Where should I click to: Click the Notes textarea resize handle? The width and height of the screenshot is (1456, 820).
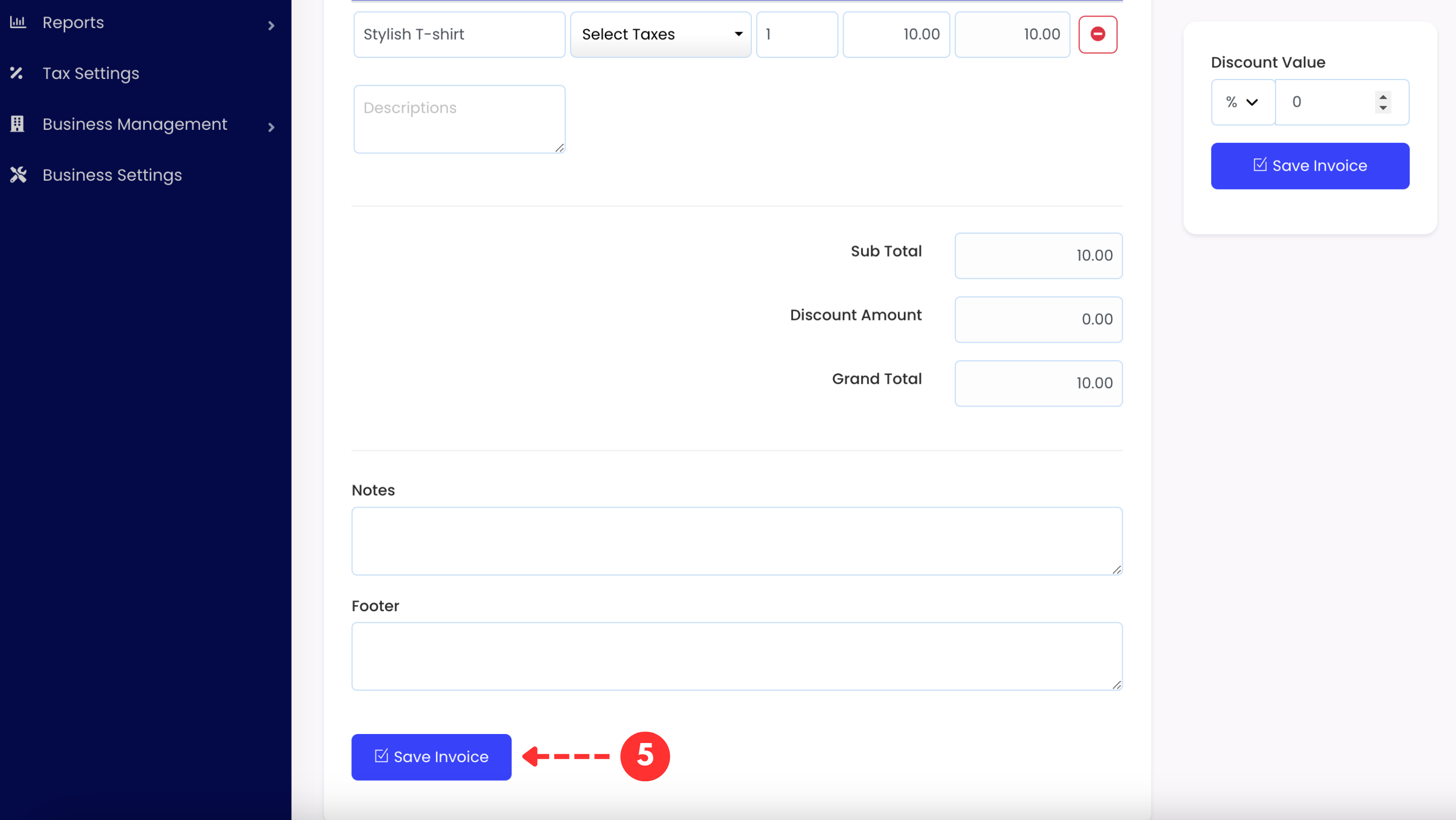click(1117, 569)
